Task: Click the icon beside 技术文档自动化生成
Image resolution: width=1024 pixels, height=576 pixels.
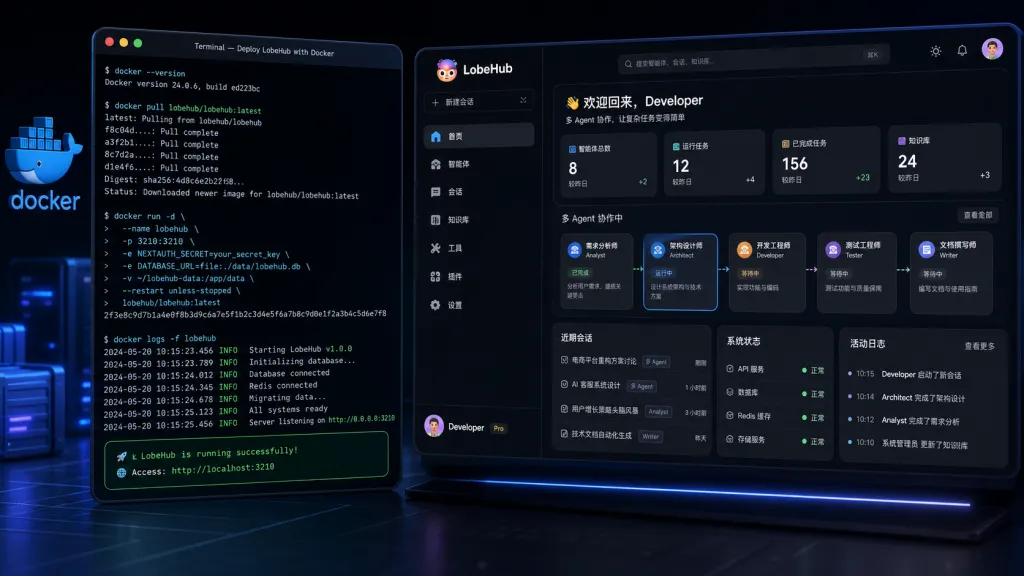Action: tap(564, 433)
